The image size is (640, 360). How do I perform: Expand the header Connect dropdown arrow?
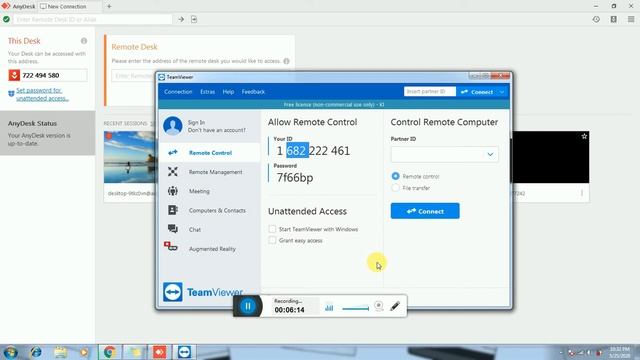coord(502,92)
